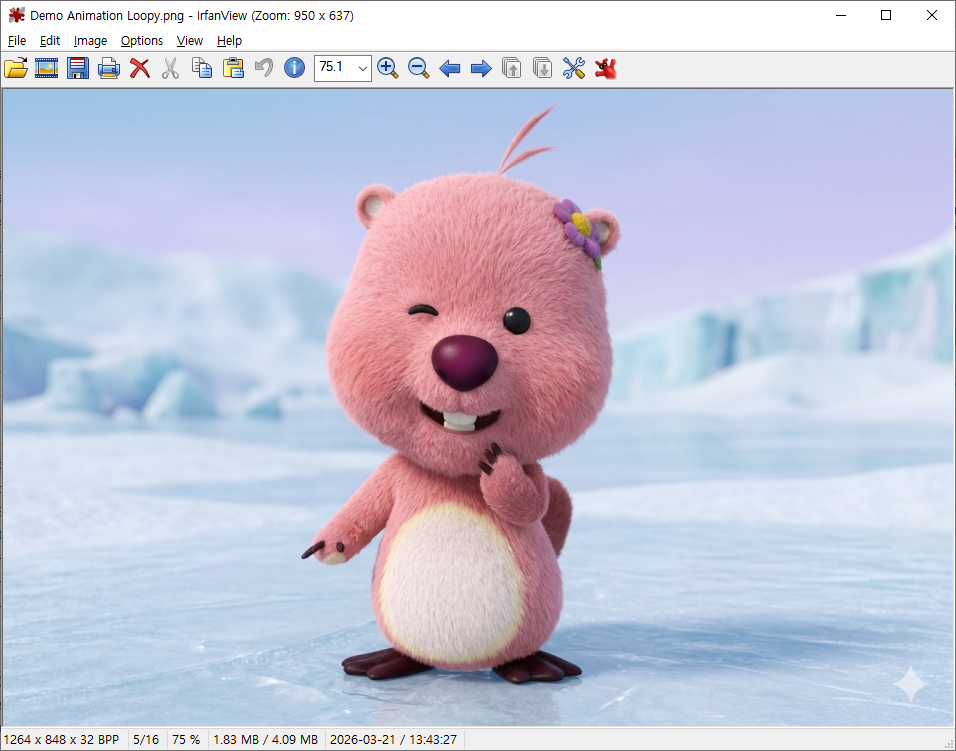Image resolution: width=956 pixels, height=751 pixels.
Task: Show image Information with the blue i icon
Action: 294,68
